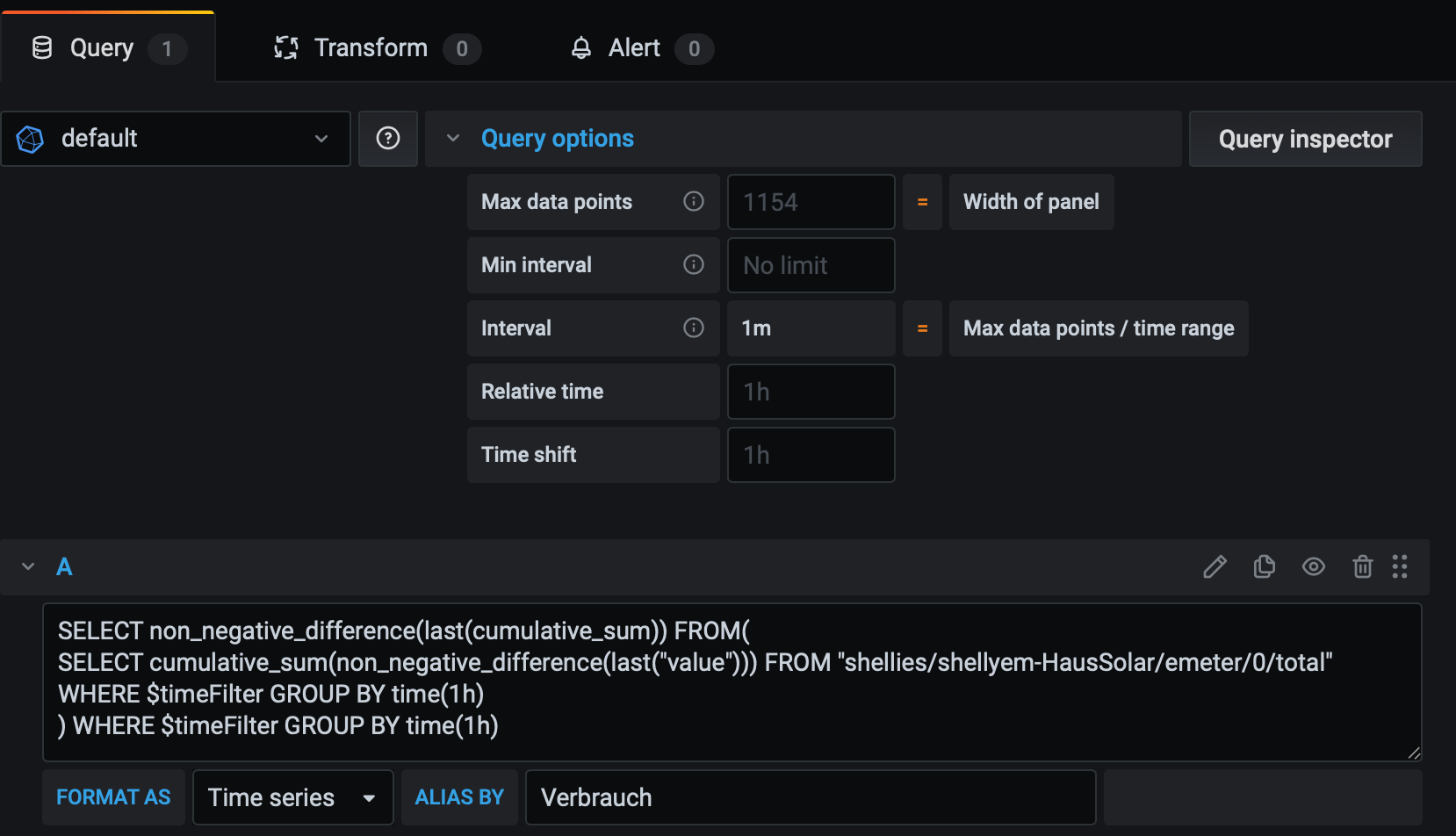
Task: Click the drag handle for query A
Action: (1400, 567)
